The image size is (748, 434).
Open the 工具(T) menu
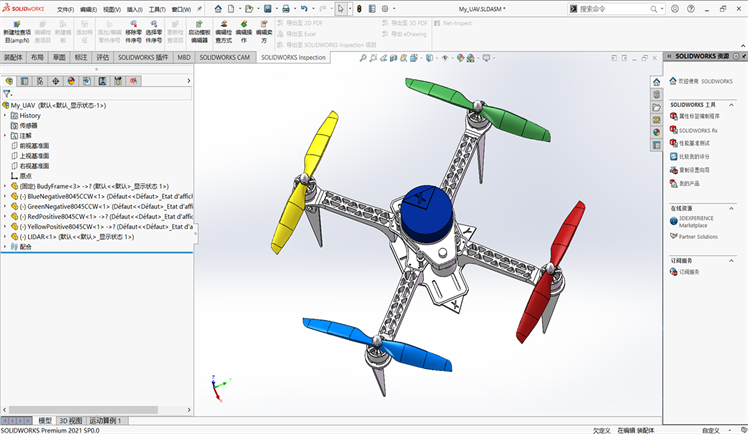point(156,8)
